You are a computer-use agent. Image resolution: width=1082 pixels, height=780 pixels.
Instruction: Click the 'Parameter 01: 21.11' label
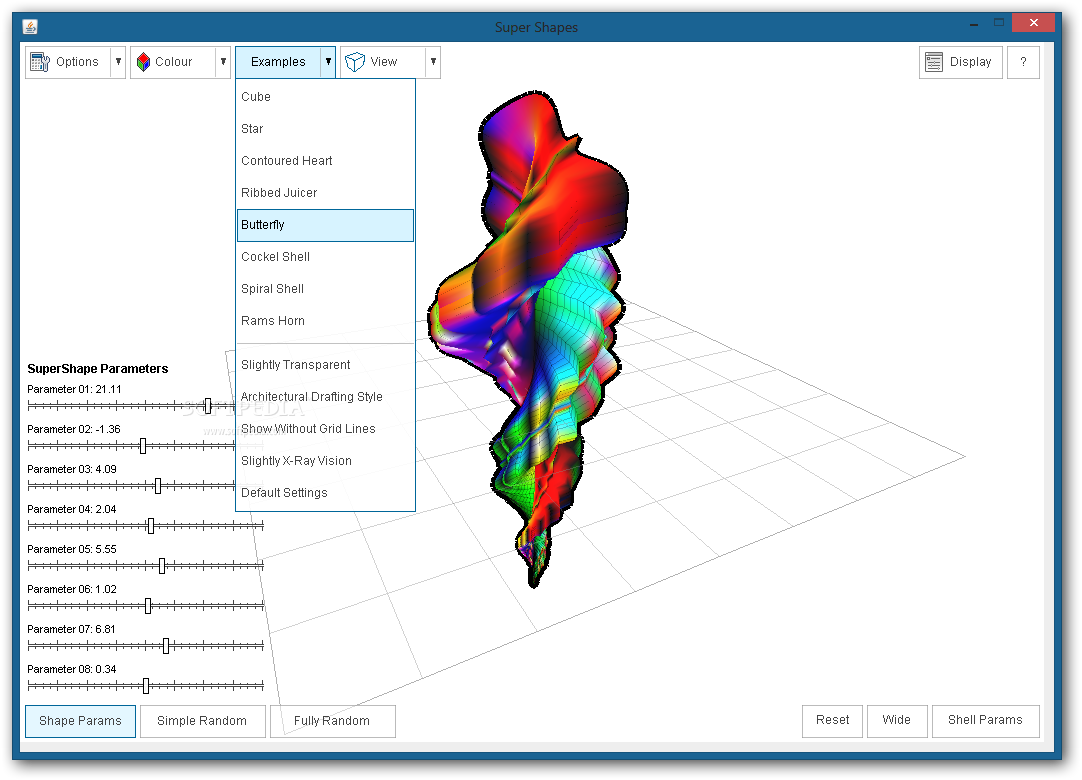pyautogui.click(x=74, y=389)
